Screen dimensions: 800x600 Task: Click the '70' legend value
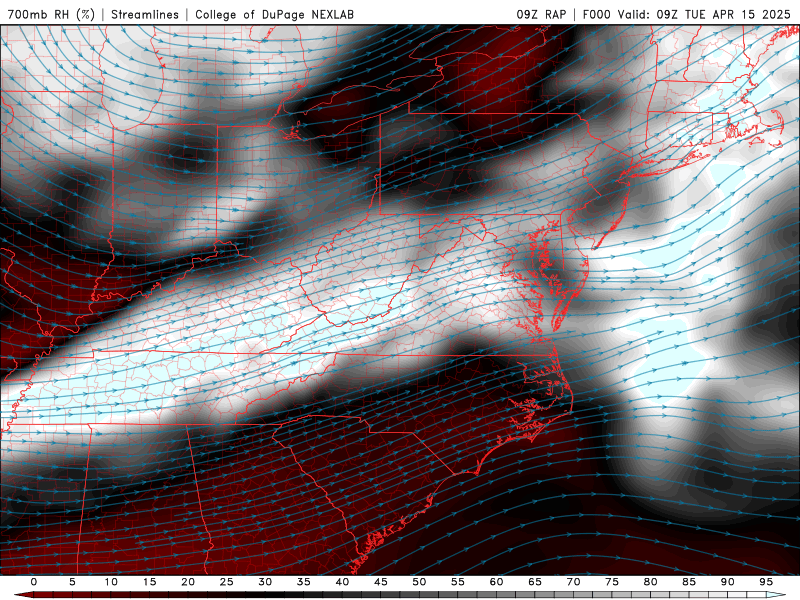click(x=573, y=582)
